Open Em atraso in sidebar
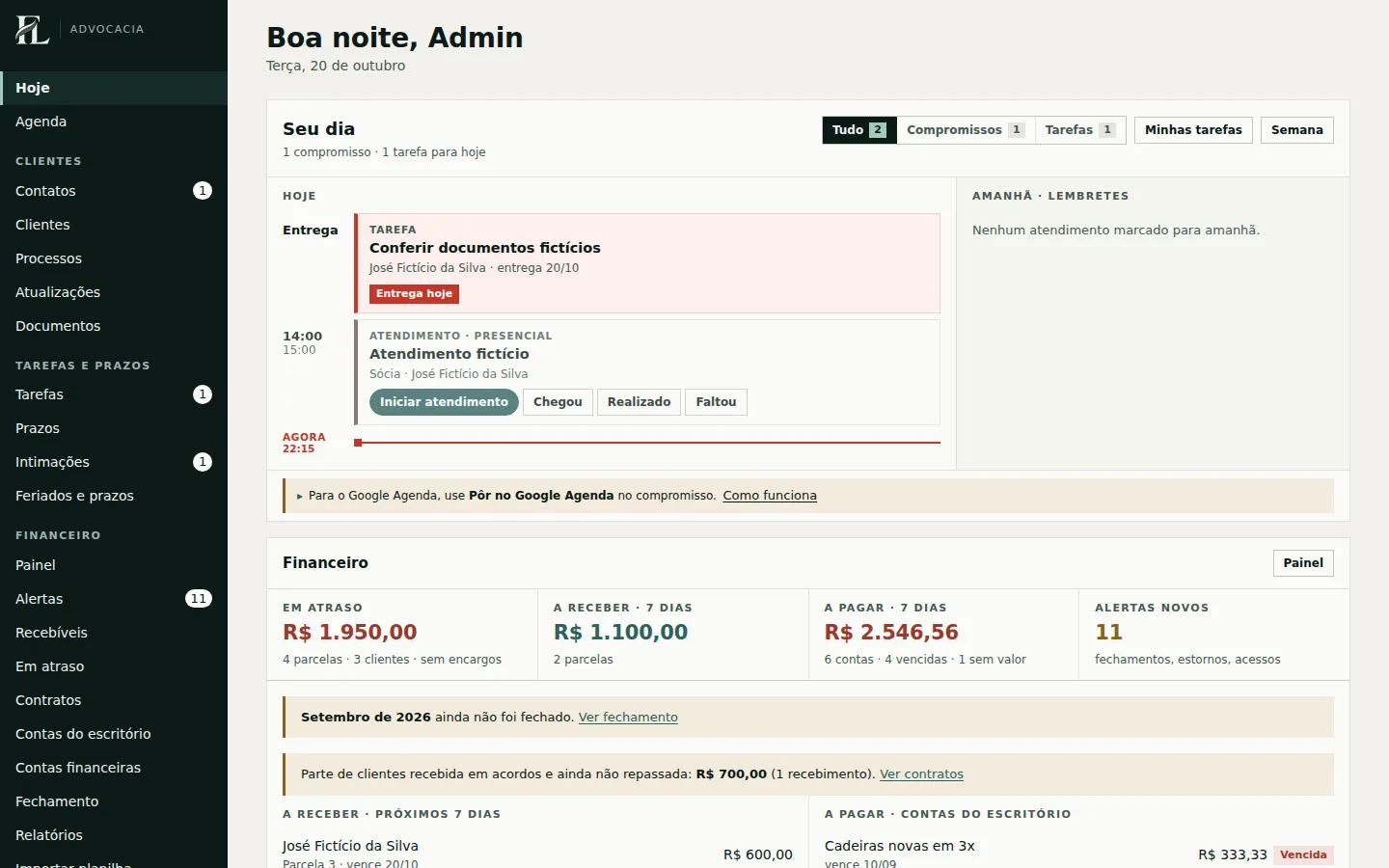This screenshot has width=1389, height=868. [114, 666]
